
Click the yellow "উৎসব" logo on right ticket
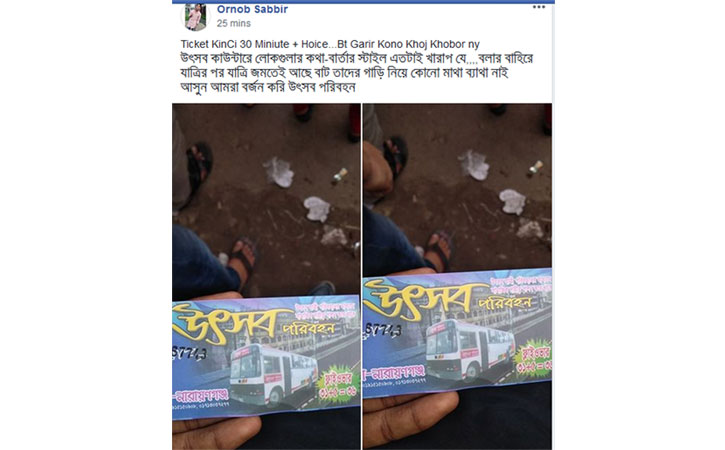[418, 298]
